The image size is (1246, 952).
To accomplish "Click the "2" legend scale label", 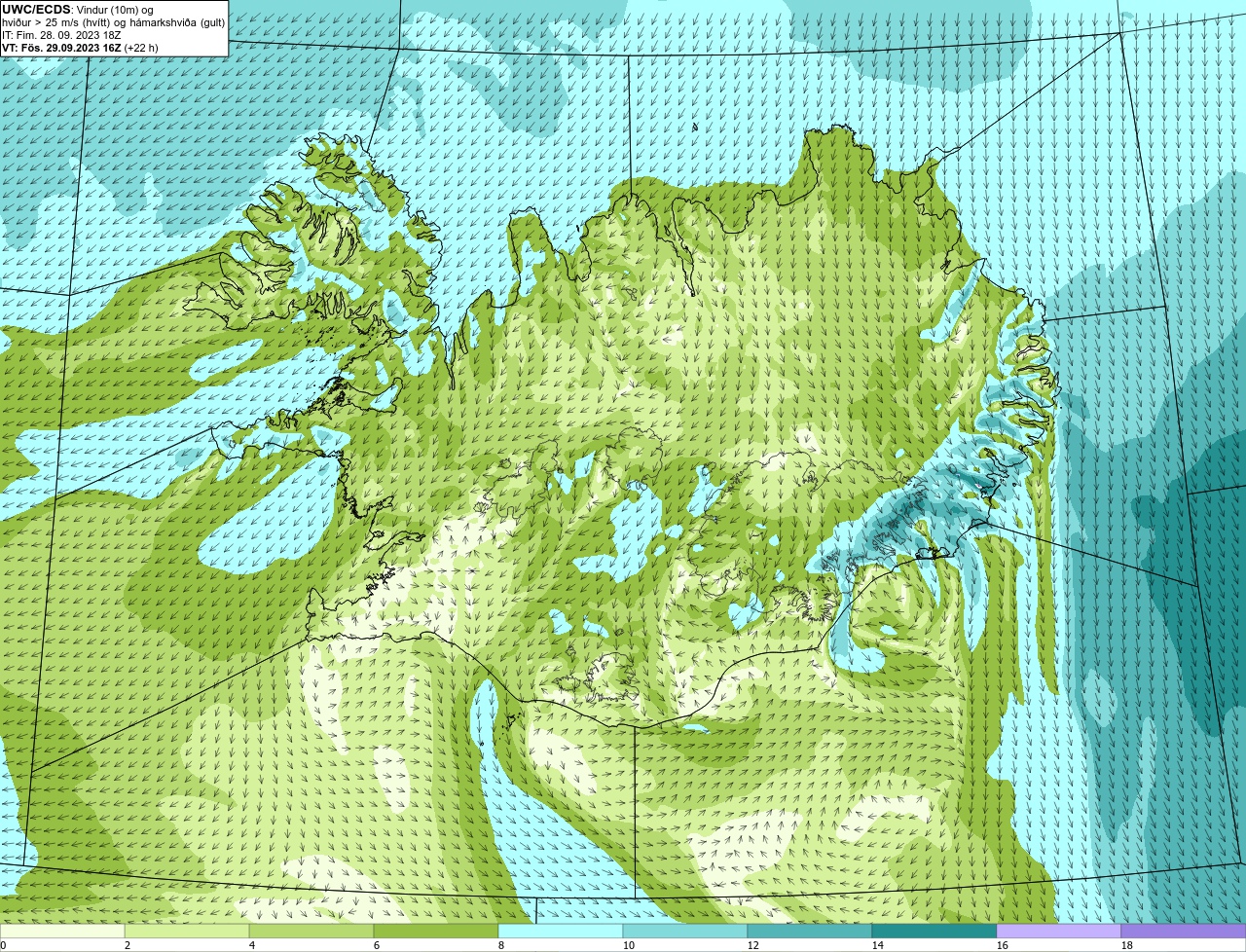I will click(128, 945).
